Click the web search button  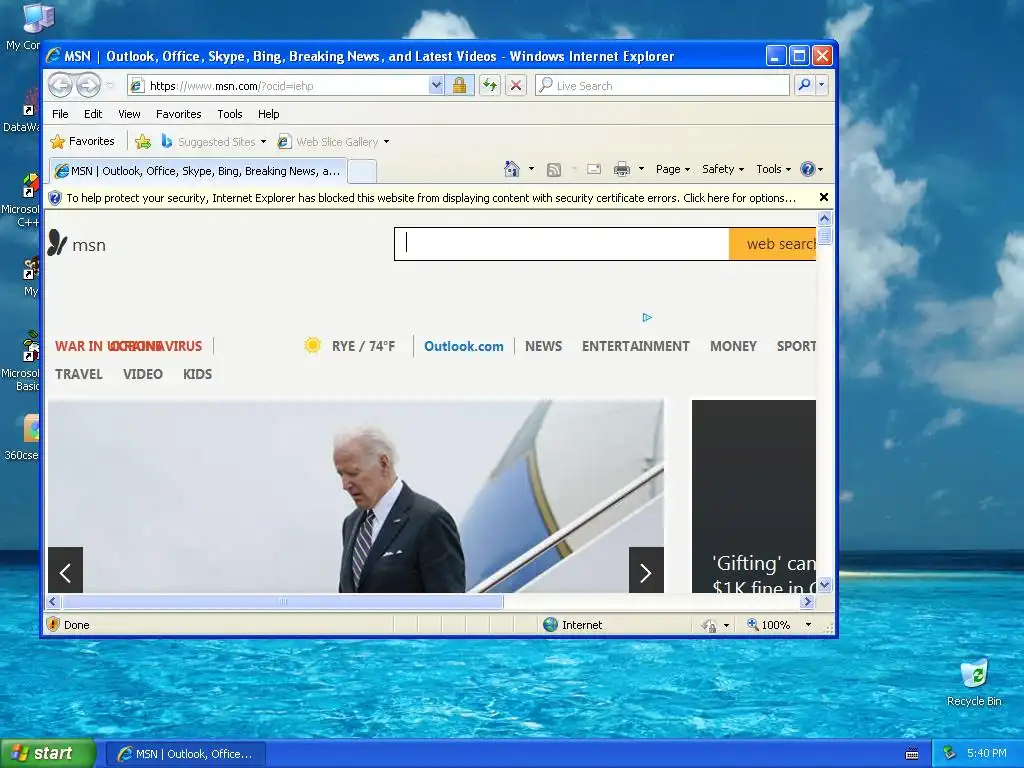pos(773,244)
